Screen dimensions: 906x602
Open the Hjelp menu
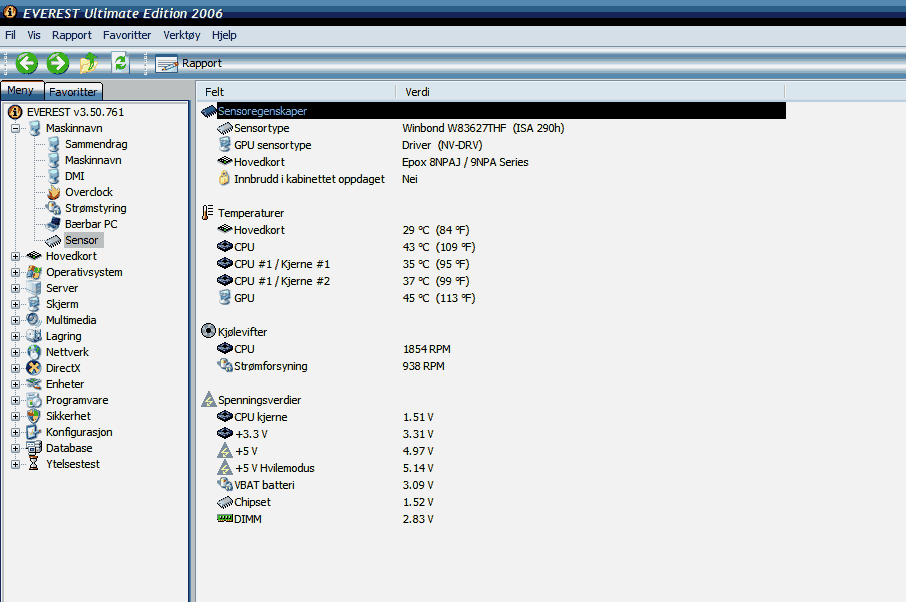click(x=224, y=35)
